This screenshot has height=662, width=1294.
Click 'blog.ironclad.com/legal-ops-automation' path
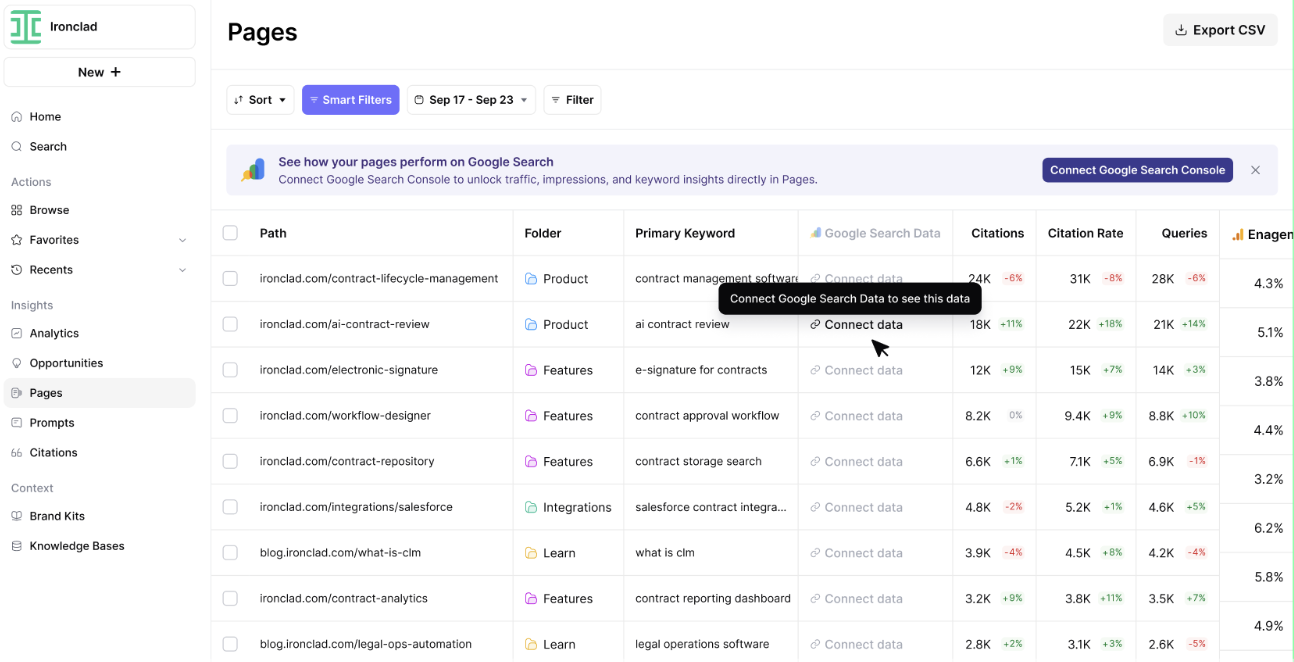366,645
